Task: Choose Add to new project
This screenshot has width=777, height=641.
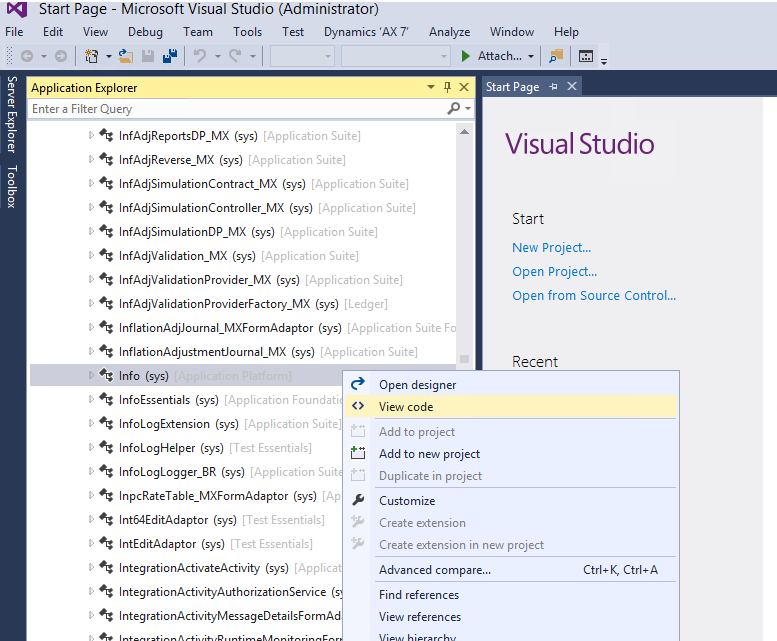Action: point(429,454)
